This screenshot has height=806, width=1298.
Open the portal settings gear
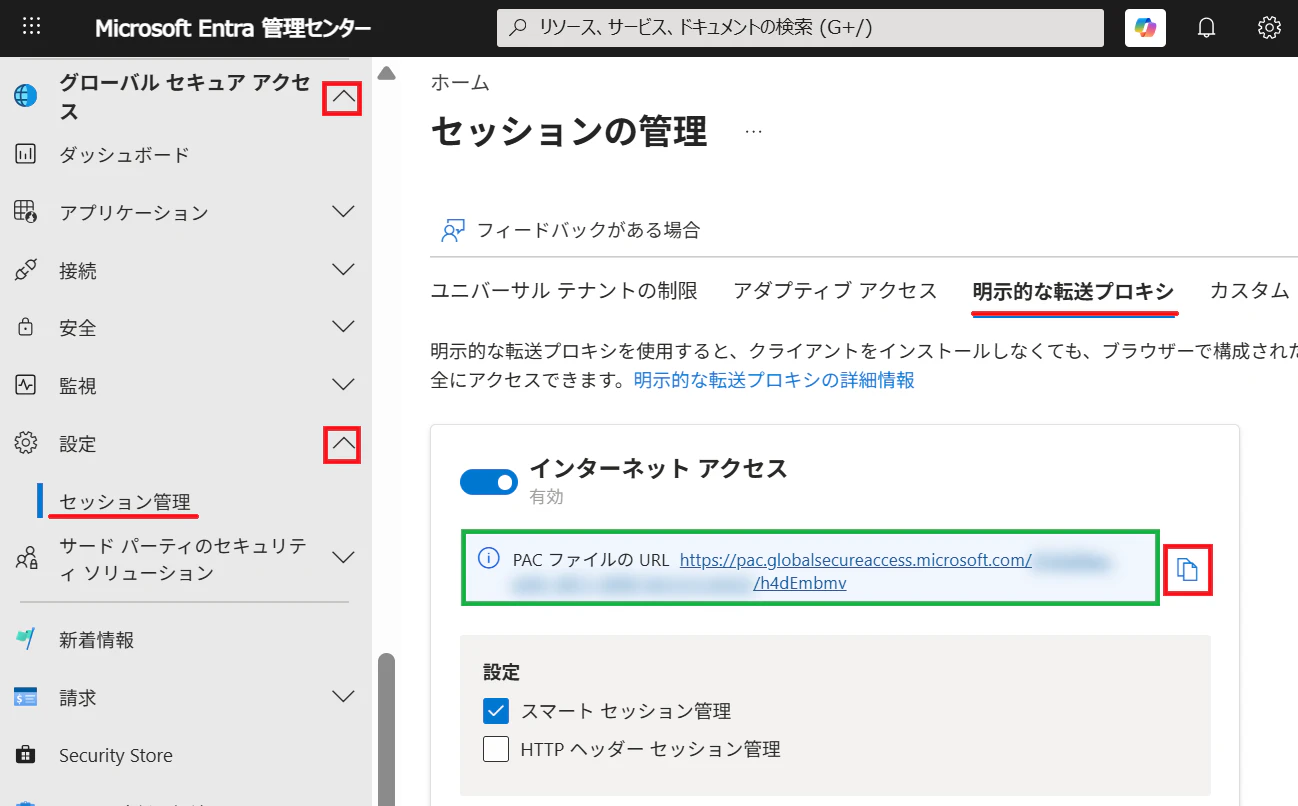1269,28
